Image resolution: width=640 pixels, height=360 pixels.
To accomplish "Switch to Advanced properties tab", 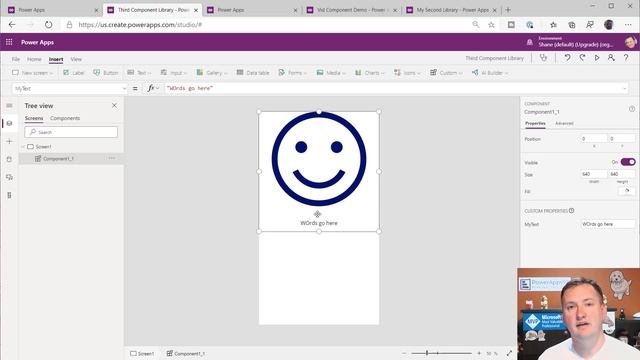I will click(564, 123).
